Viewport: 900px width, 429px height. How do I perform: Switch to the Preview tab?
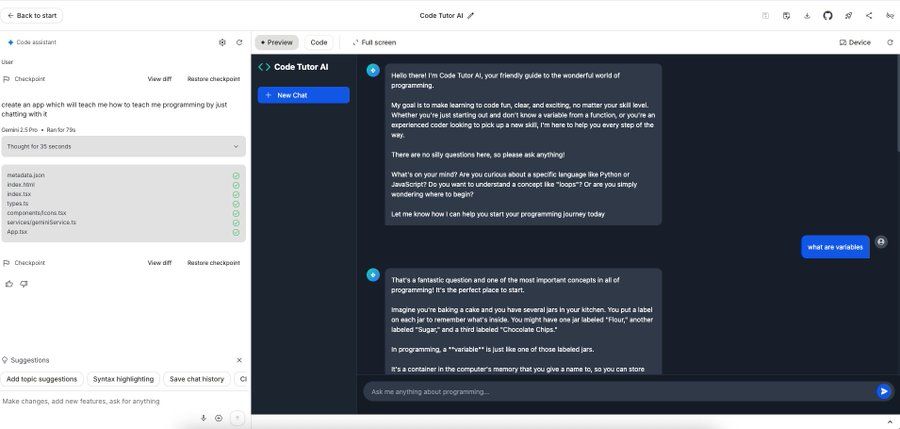pos(276,42)
